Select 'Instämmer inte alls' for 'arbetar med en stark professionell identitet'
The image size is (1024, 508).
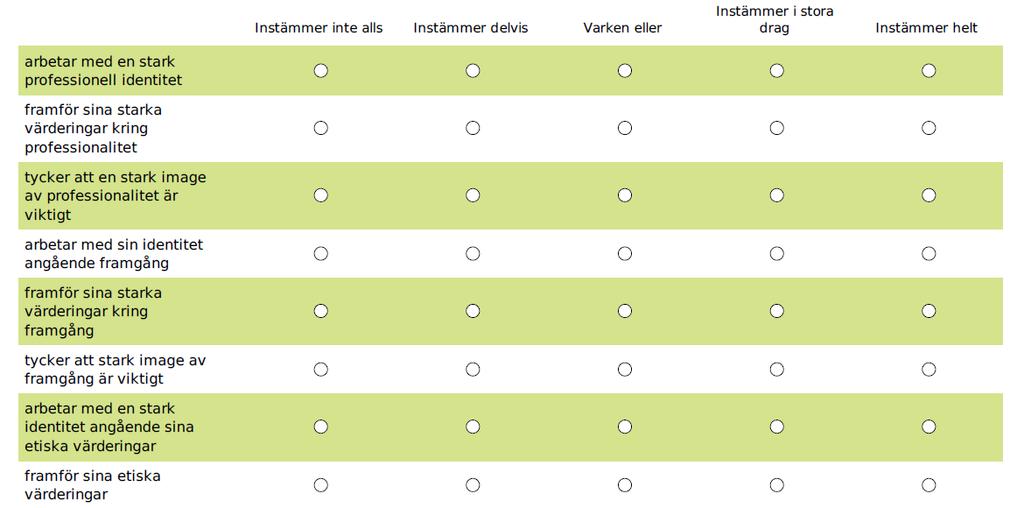[321, 71]
